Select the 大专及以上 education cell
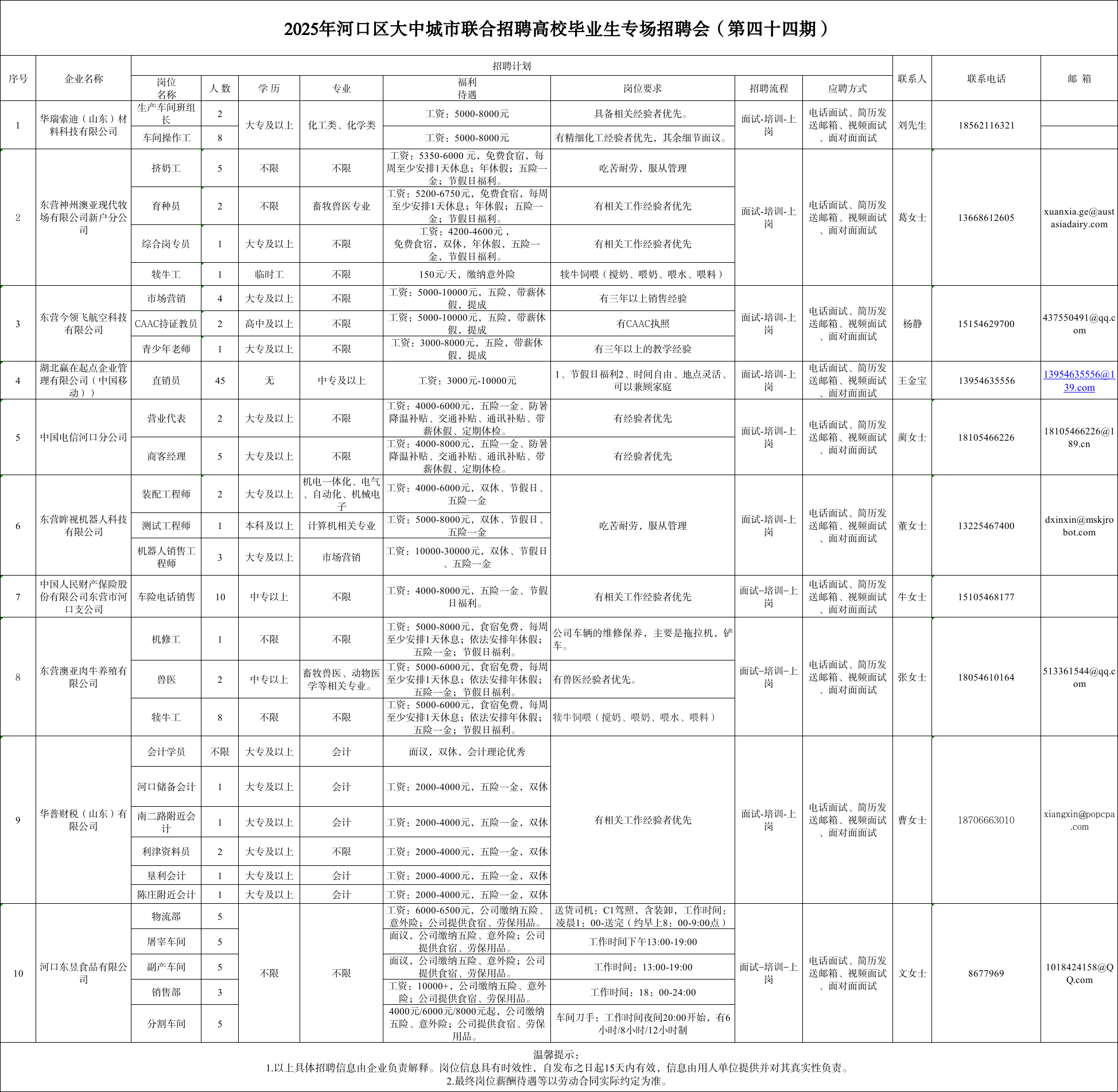The image size is (1118, 1092). tap(269, 125)
